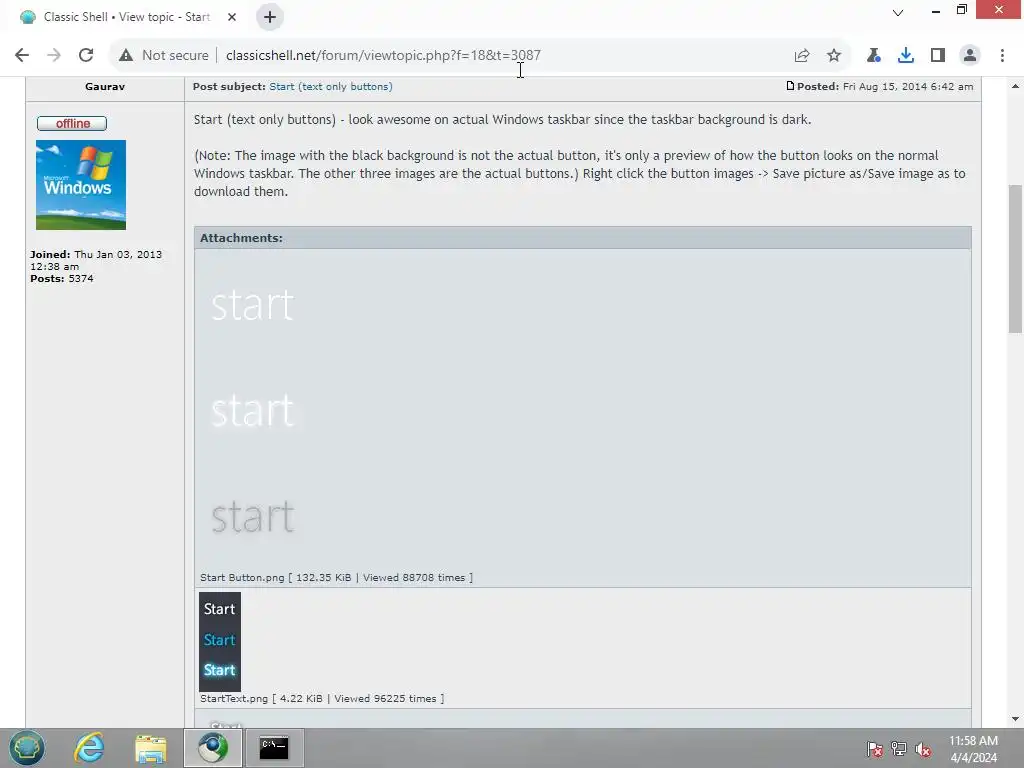Open the Classic Shell Start button
1024x768 pixels.
click(27, 748)
